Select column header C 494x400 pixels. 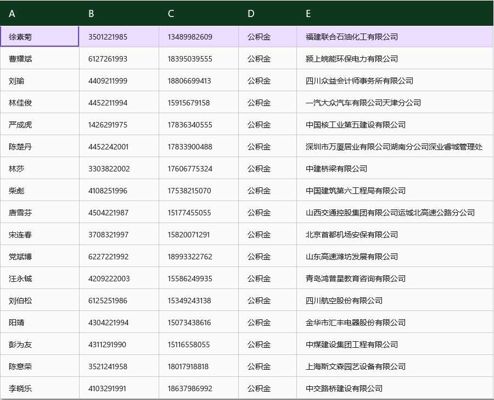(x=199, y=14)
